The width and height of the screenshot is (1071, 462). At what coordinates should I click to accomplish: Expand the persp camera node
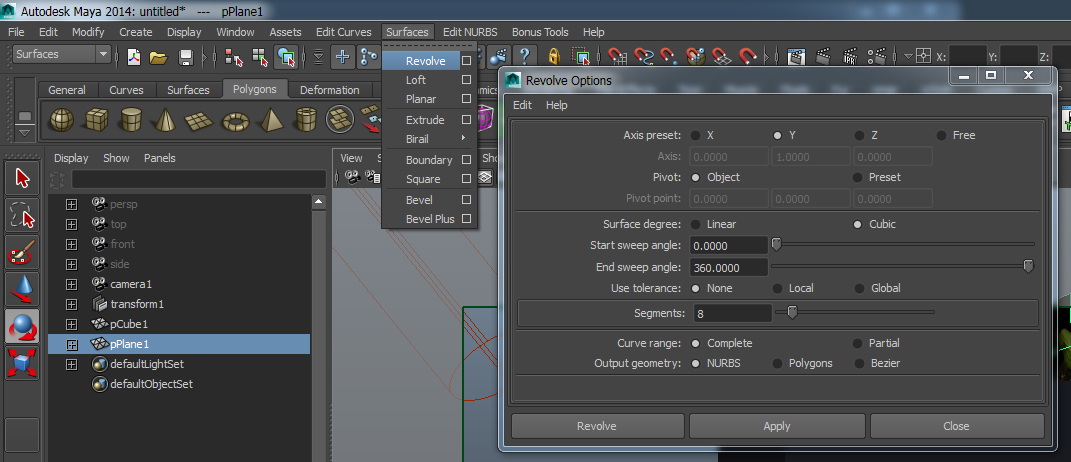pyautogui.click(x=72, y=204)
